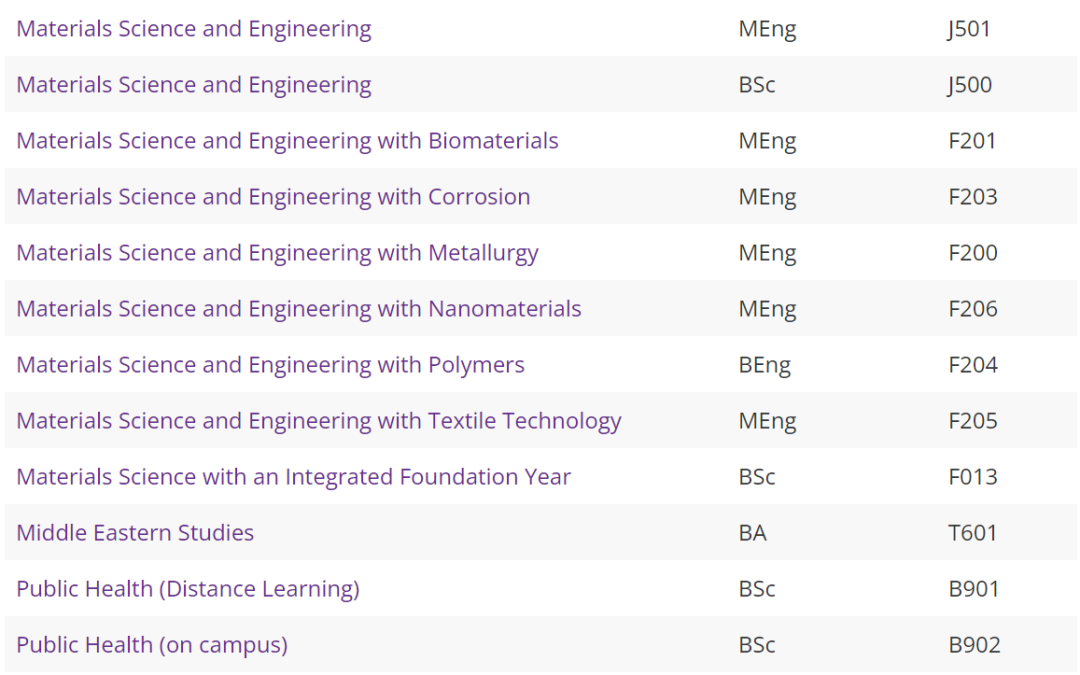
Task: Visit Materials Science and Engineering with Polymers
Action: click(x=271, y=365)
